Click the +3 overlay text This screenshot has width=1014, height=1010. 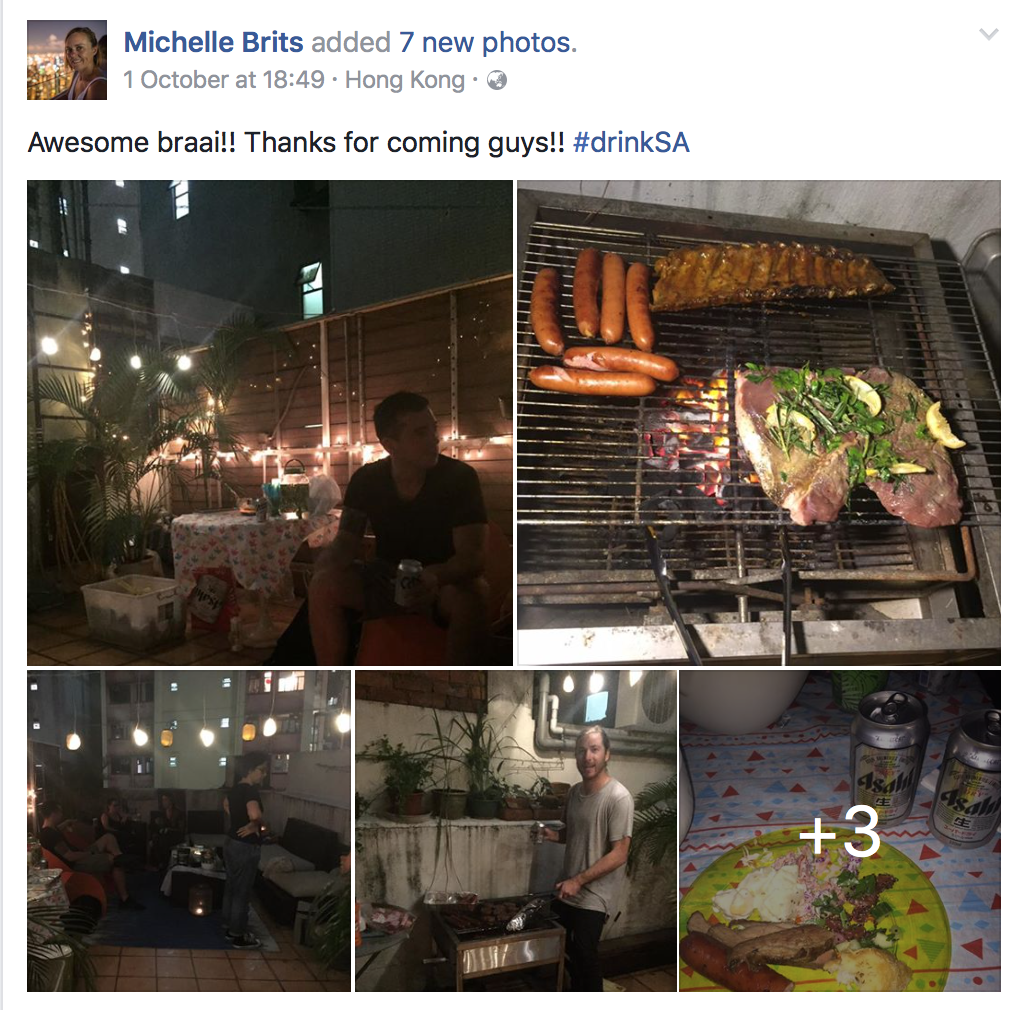[x=839, y=833]
